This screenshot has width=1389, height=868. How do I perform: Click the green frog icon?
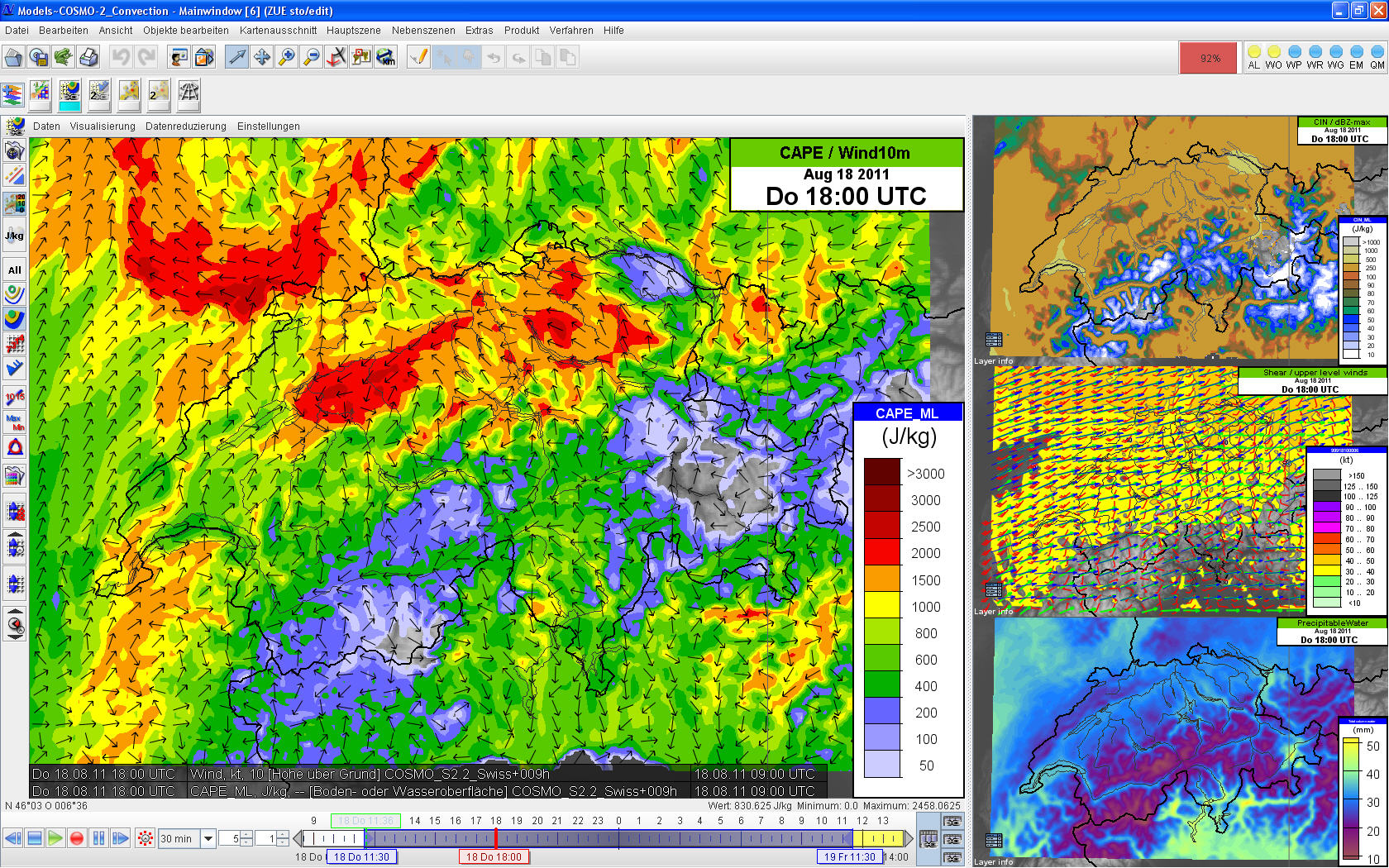tap(63, 58)
